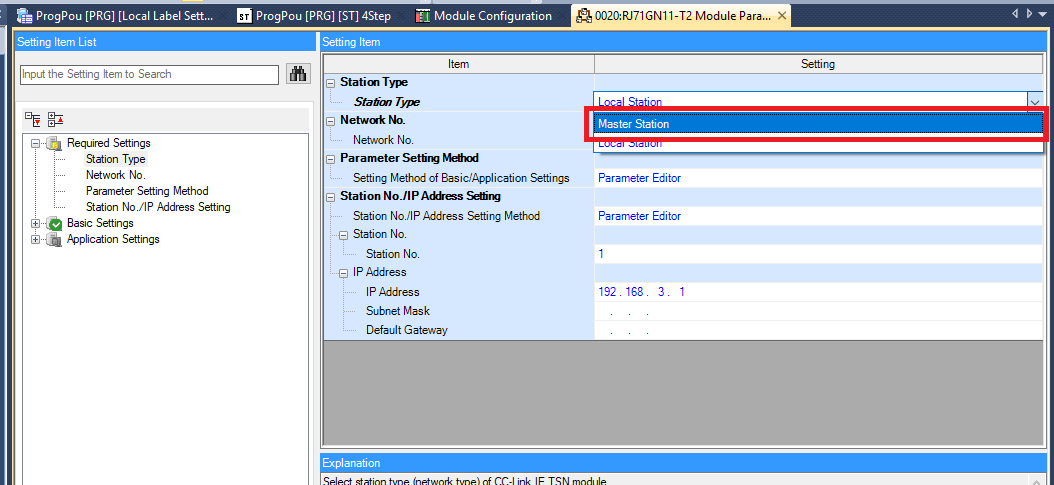Expand Application Settings tree node
The width and height of the screenshot is (1054, 485).
pos(36,239)
